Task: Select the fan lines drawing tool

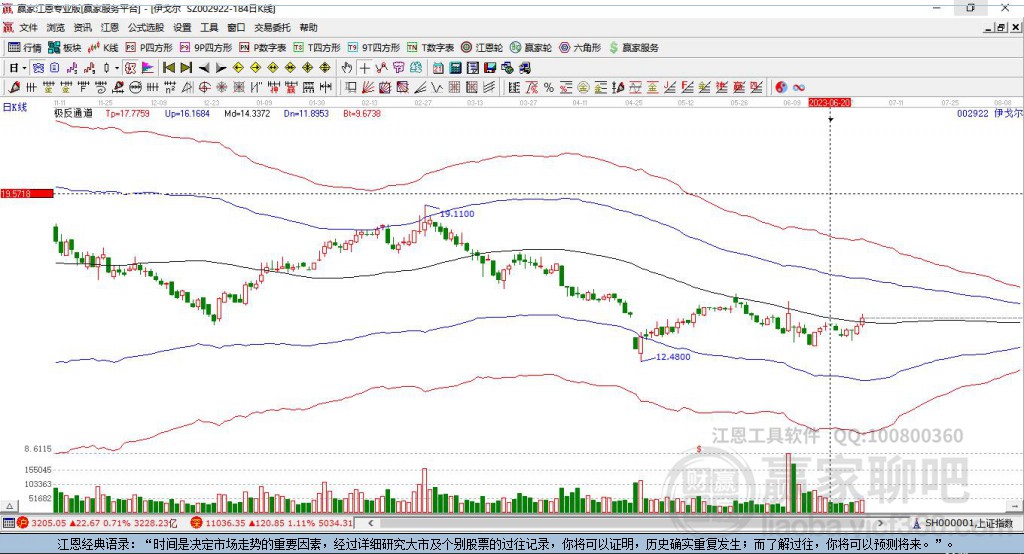Action: tap(368, 88)
